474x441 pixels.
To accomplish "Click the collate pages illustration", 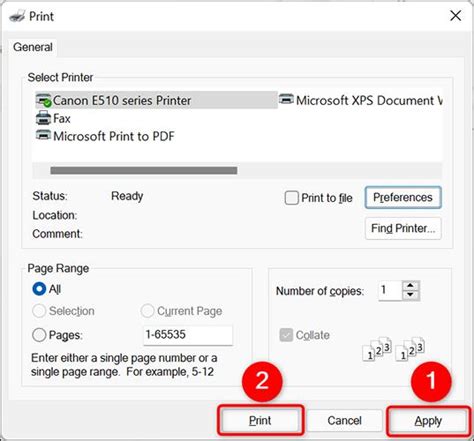I will pos(393,349).
